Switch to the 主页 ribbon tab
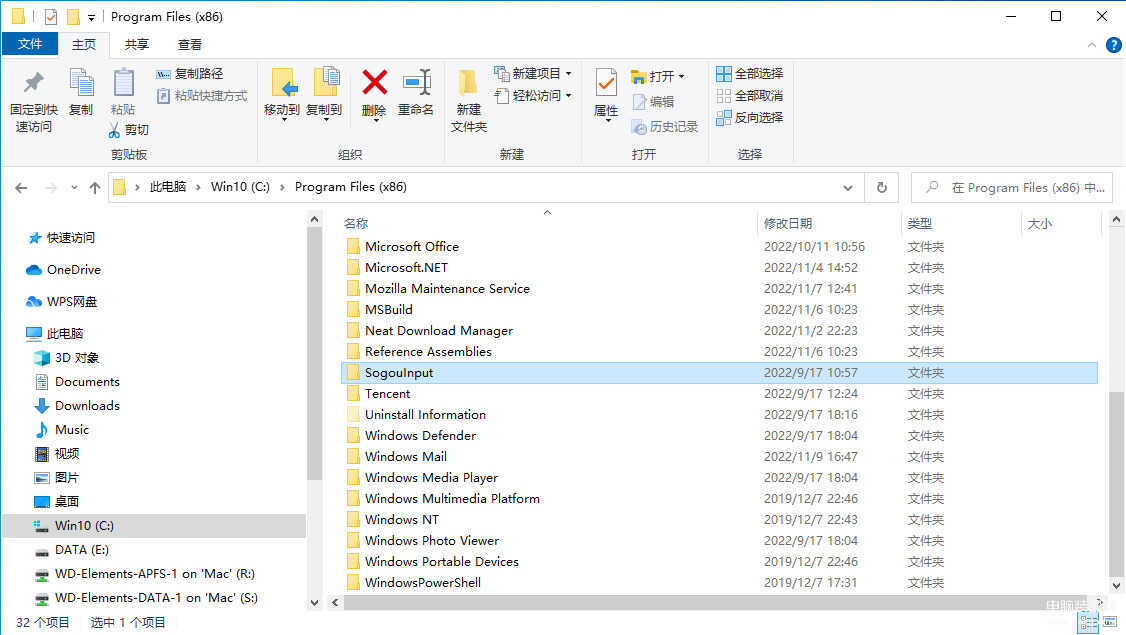The image size is (1126, 635). pos(83,45)
